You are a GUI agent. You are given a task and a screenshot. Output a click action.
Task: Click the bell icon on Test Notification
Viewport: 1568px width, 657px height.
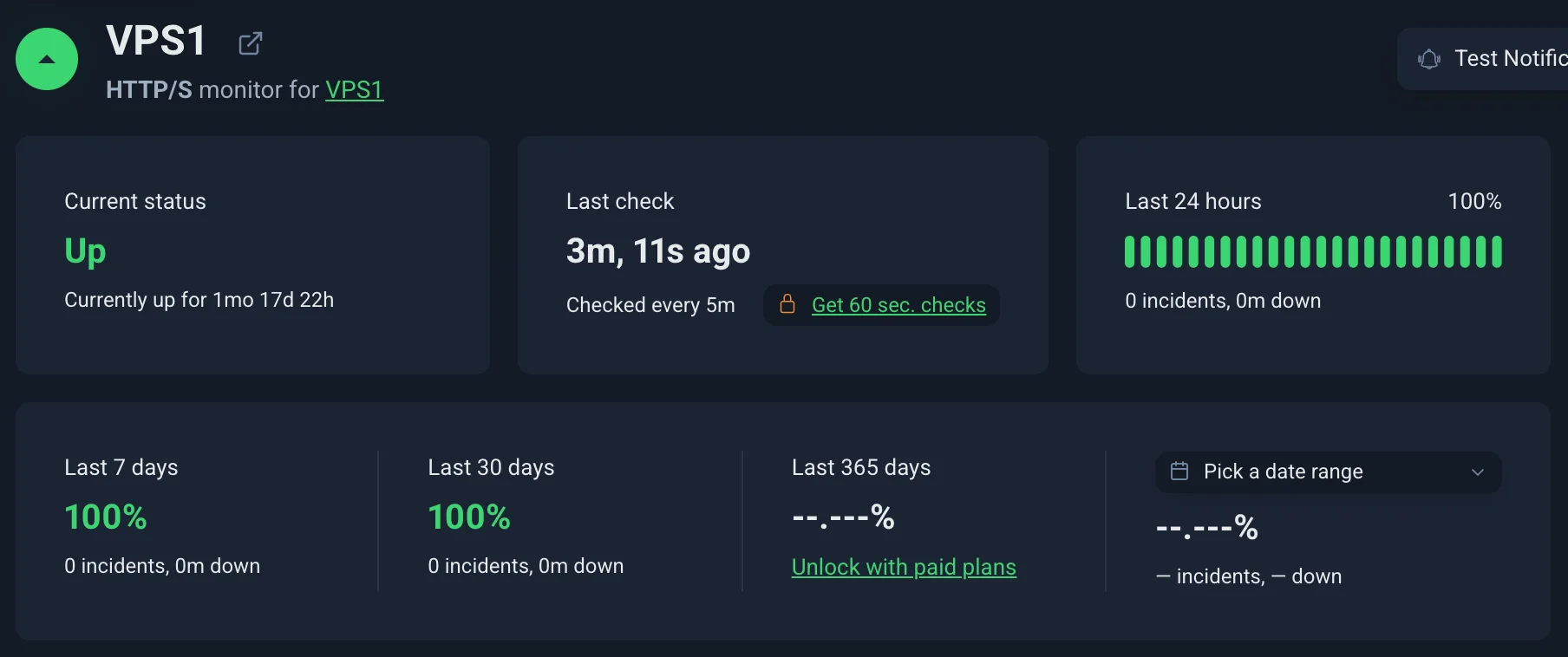tap(1428, 59)
